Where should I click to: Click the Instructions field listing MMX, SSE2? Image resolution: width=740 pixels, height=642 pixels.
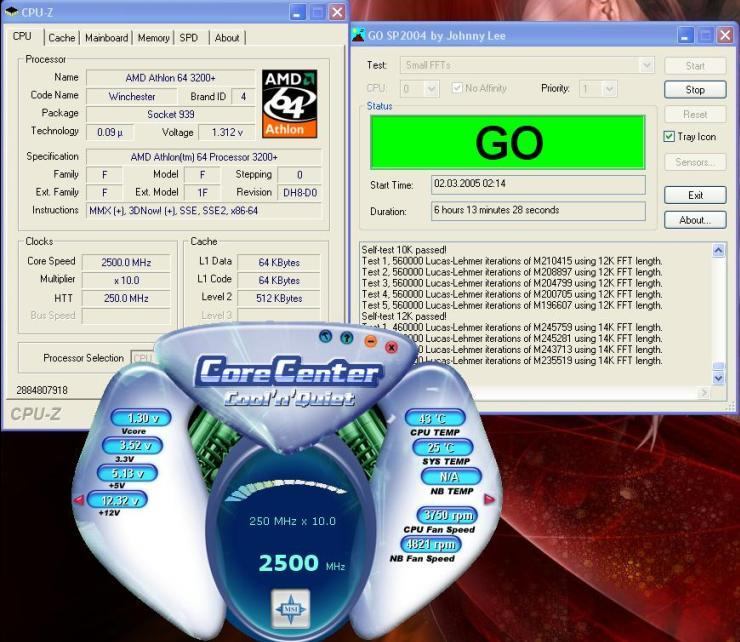tap(204, 211)
